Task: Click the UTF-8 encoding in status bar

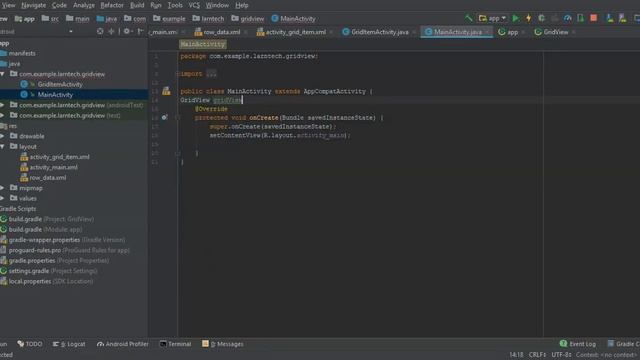Action: click(x=561, y=355)
